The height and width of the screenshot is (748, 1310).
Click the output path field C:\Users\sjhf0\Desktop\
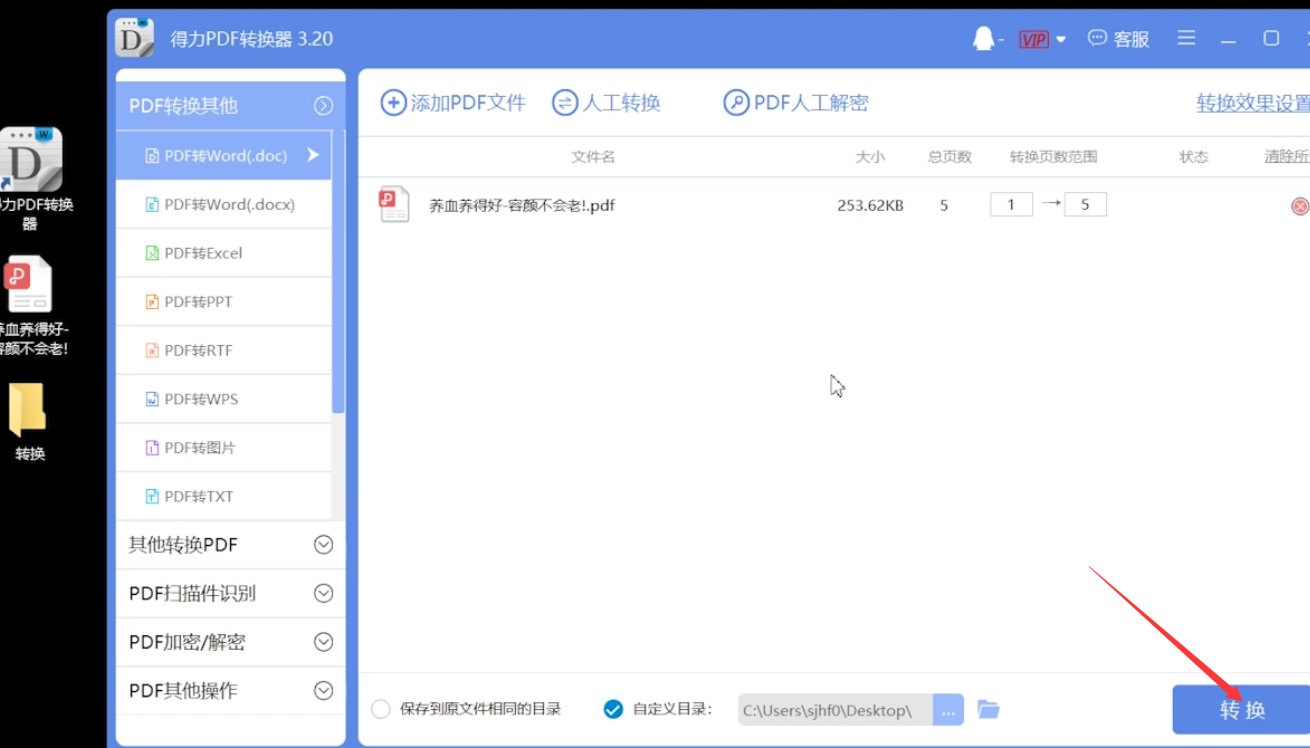click(835, 710)
